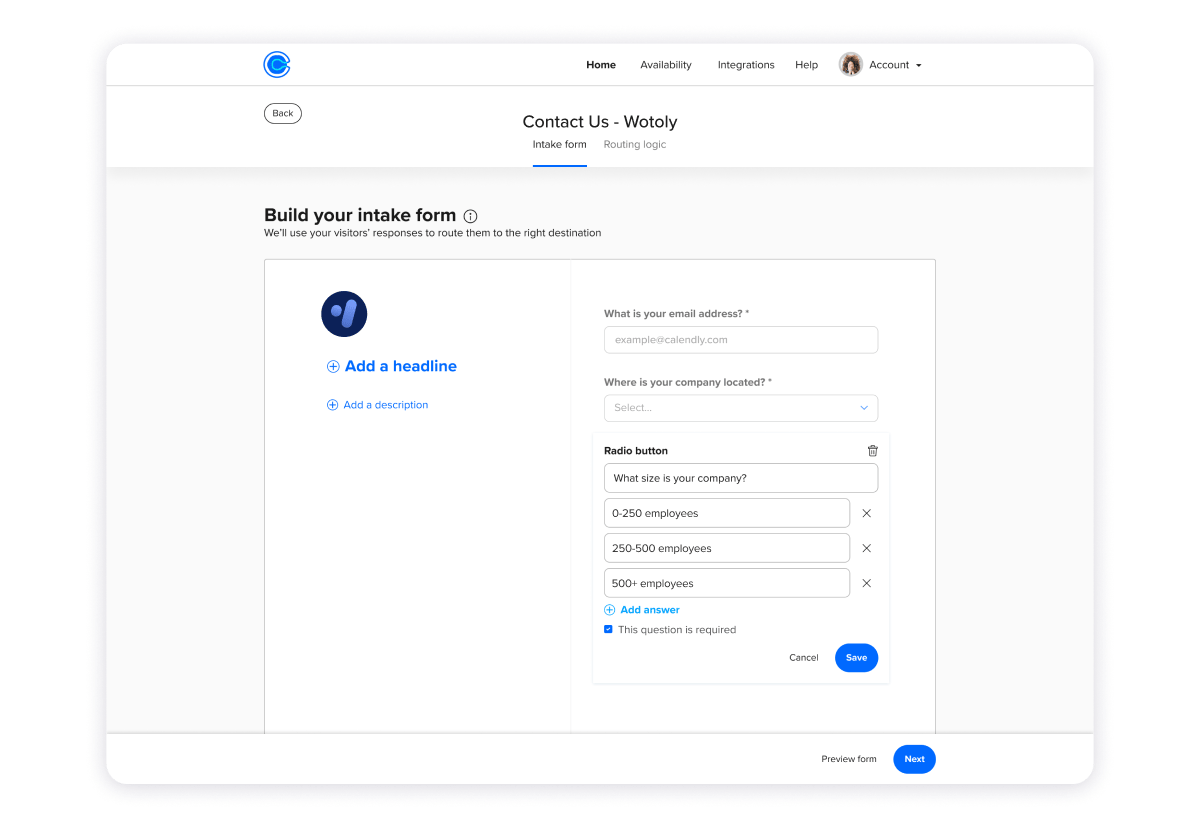Open Availability in the navigation
1200x817 pixels.
point(666,65)
